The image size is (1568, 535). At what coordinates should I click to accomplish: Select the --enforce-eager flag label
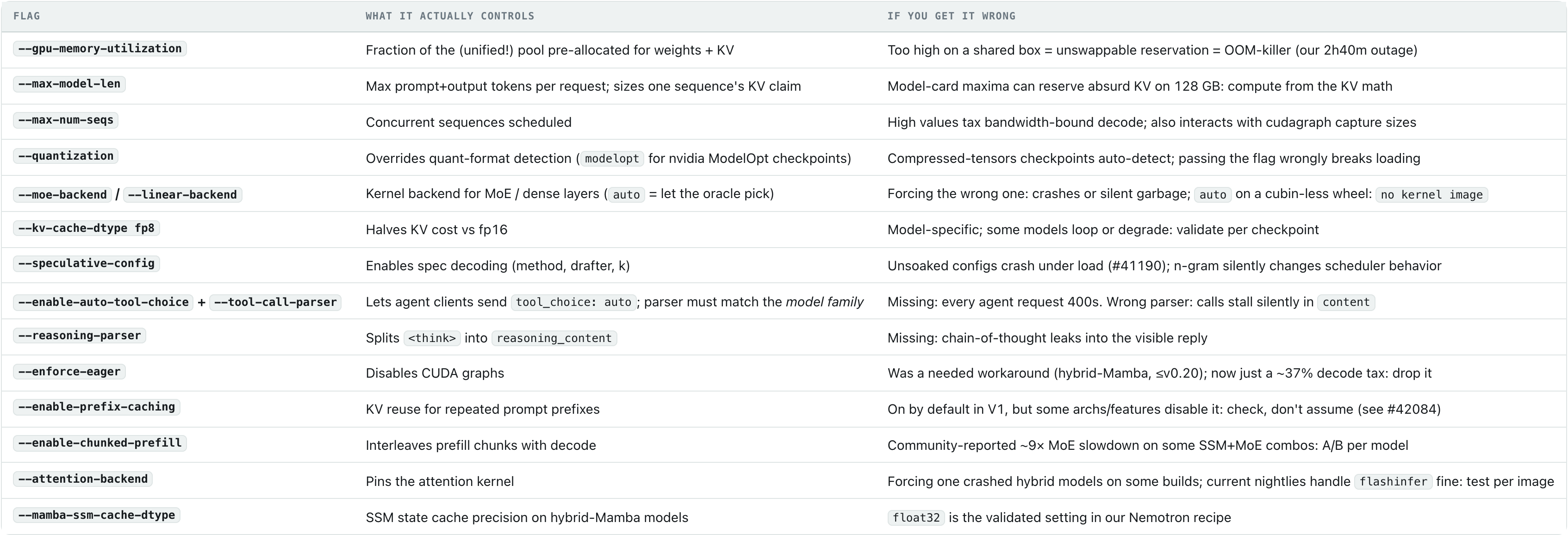point(69,372)
